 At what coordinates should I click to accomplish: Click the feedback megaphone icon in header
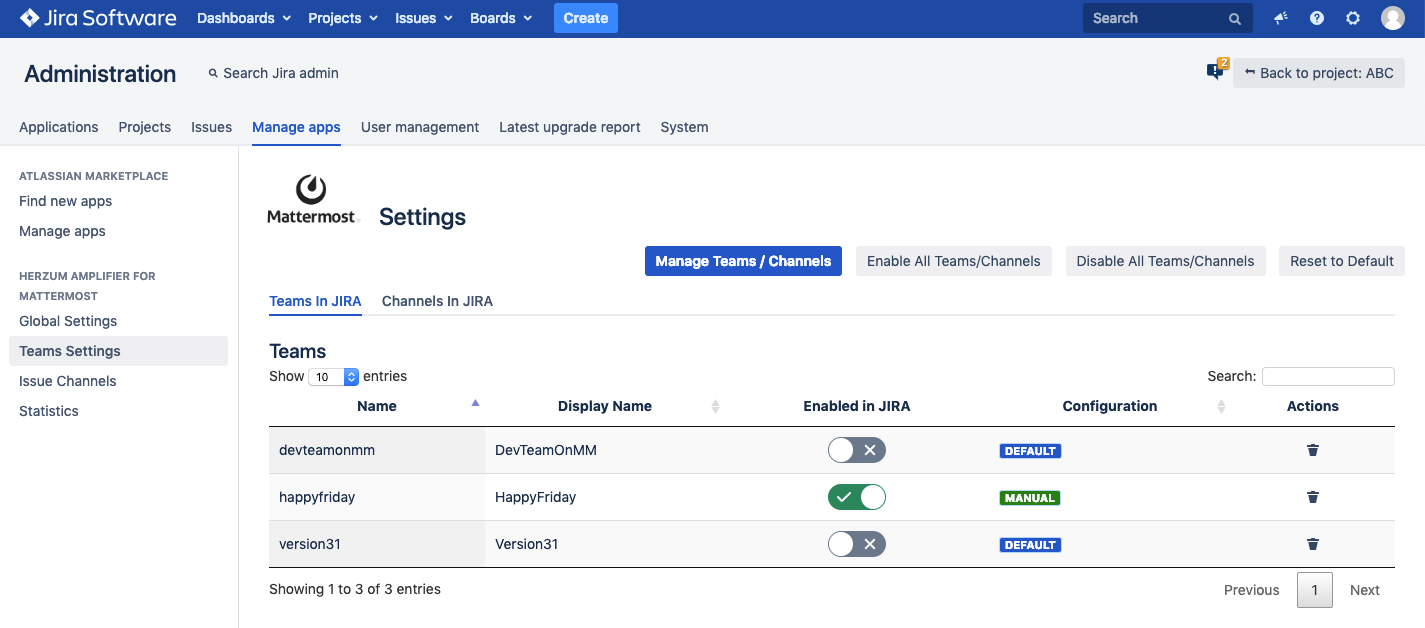[x=1281, y=18]
